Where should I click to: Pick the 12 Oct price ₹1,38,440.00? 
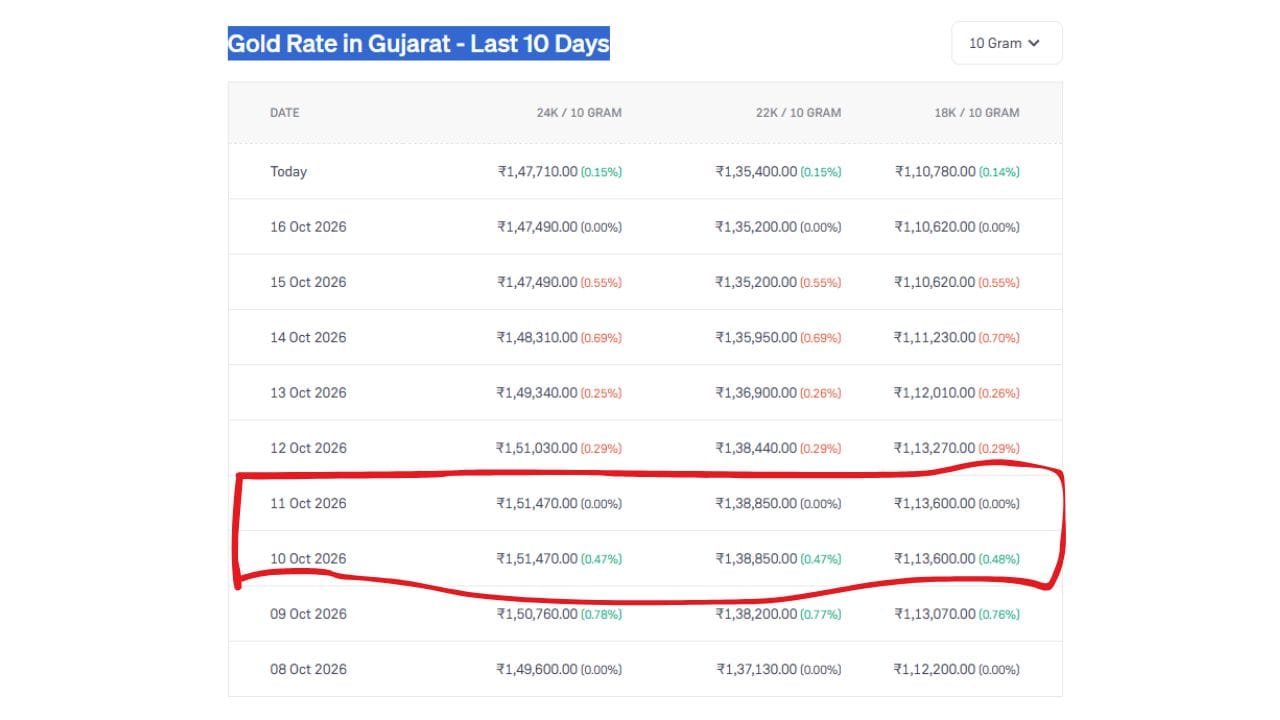[x=756, y=448]
